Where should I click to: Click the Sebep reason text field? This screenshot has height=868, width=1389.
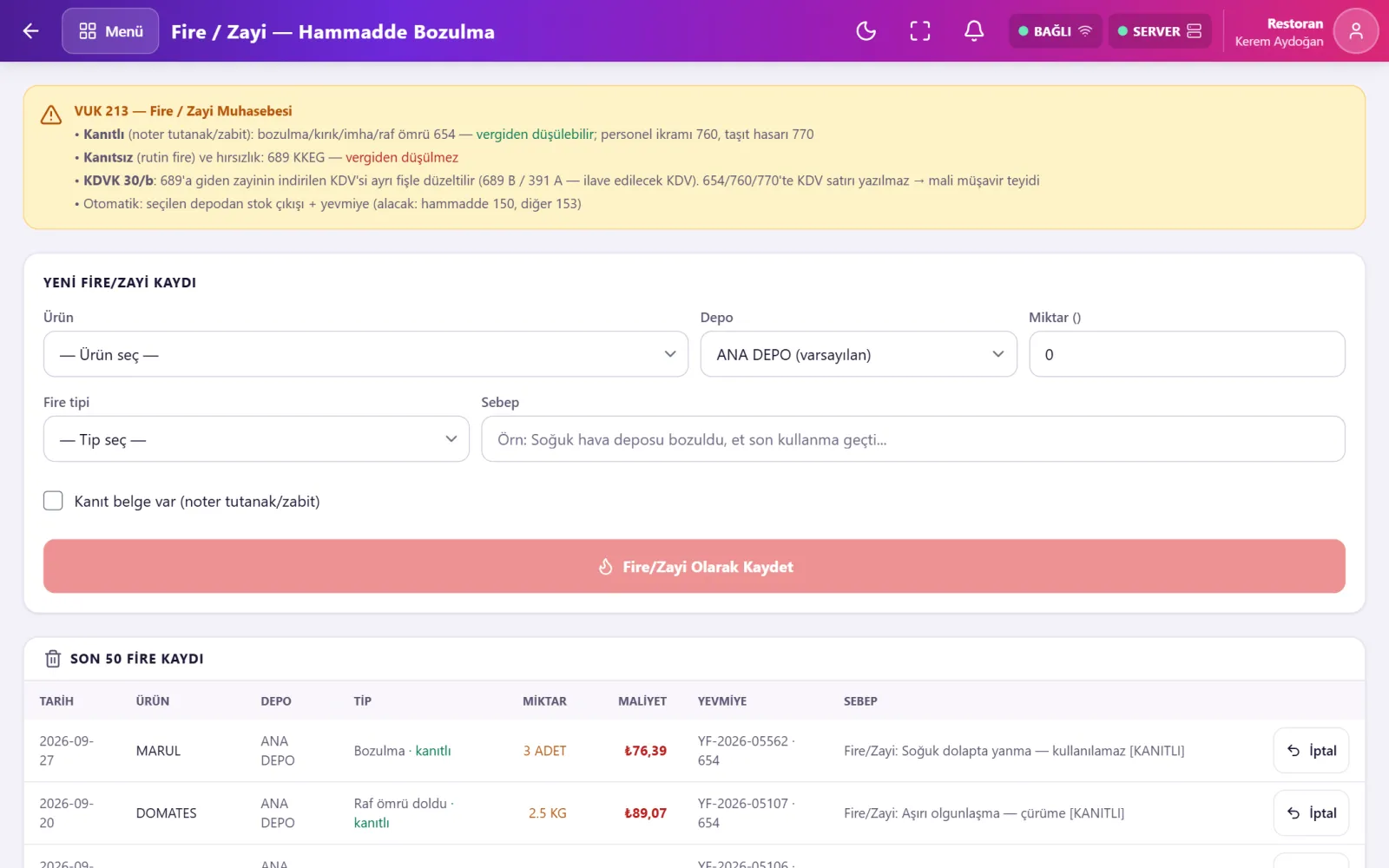tap(913, 439)
